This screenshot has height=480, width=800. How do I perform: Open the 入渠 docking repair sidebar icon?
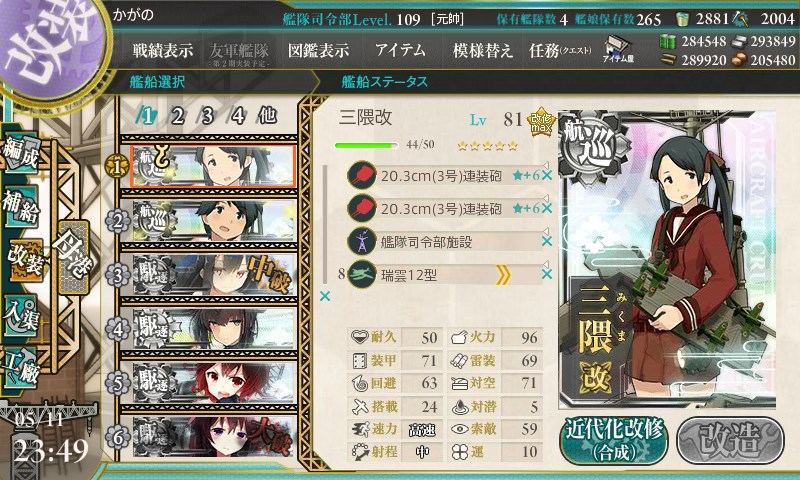pos(21,315)
